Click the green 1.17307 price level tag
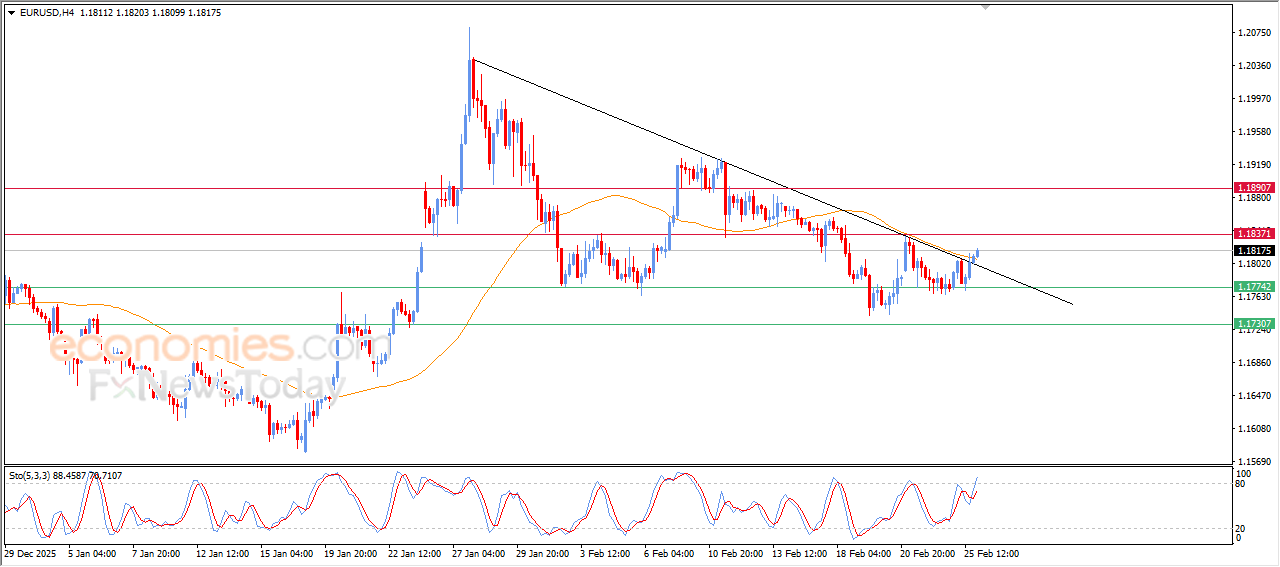This screenshot has height=567, width=1280. [x=1253, y=324]
